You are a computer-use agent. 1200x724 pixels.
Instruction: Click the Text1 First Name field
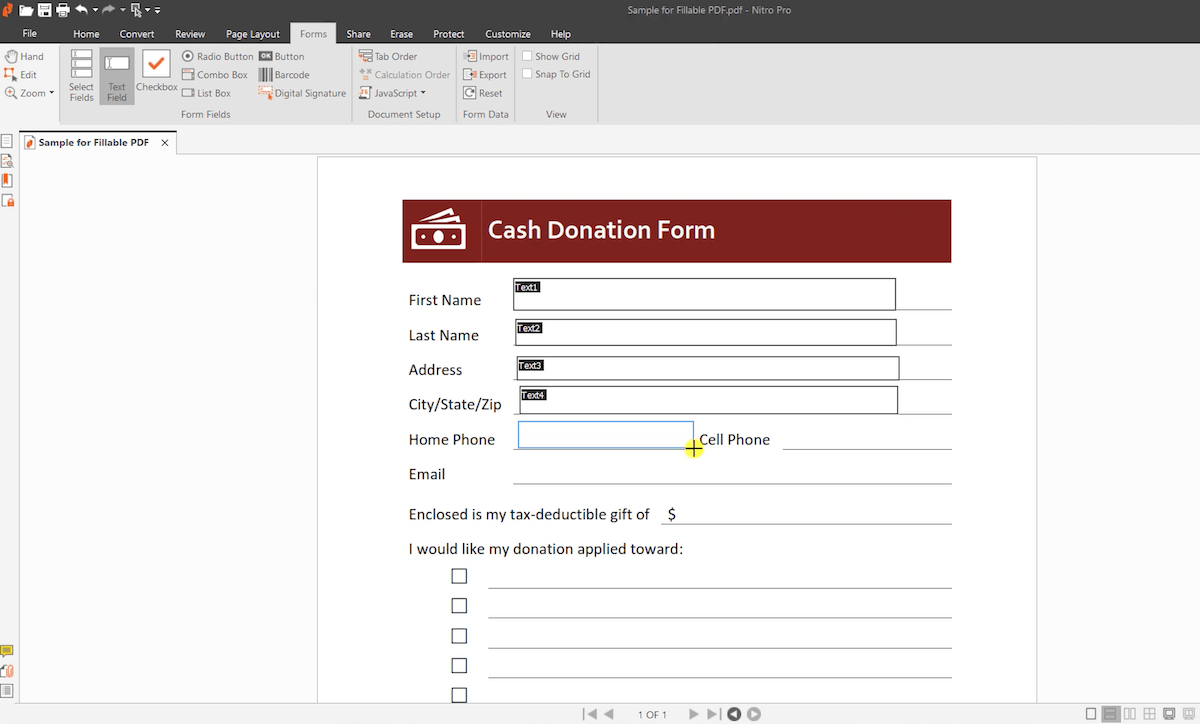coord(703,293)
